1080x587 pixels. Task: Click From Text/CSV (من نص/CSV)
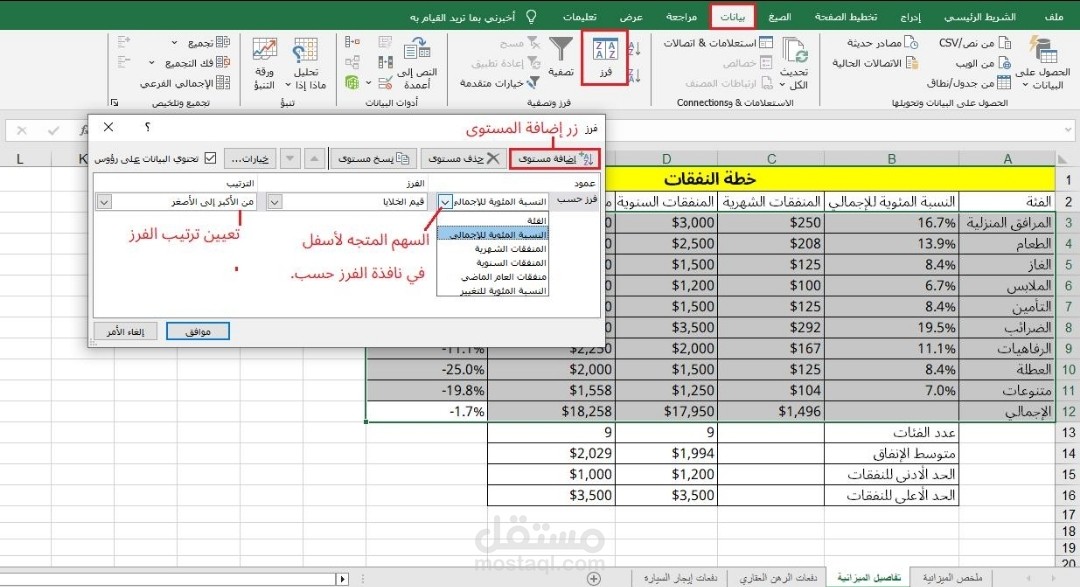tap(975, 43)
